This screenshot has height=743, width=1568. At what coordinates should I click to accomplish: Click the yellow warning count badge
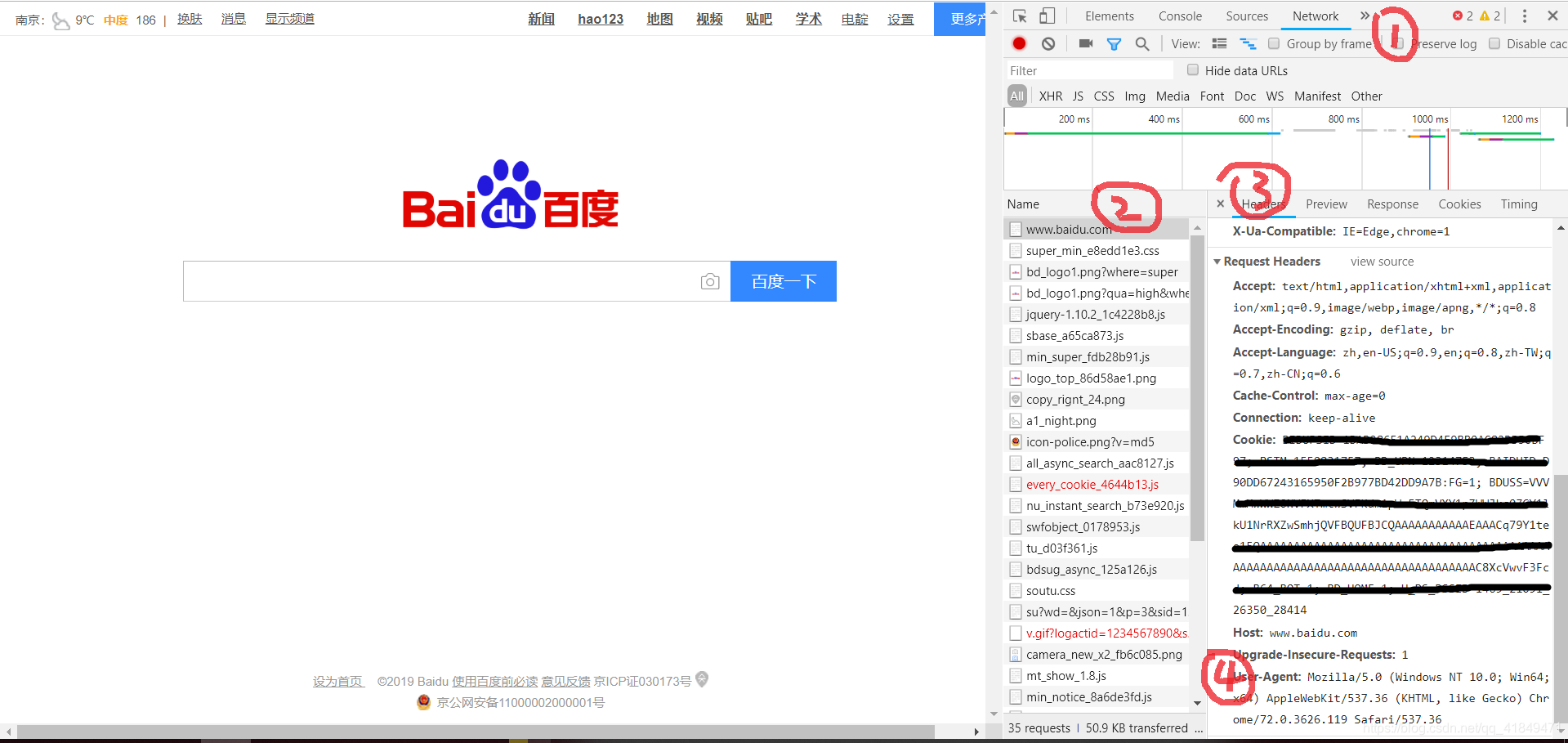click(1490, 16)
